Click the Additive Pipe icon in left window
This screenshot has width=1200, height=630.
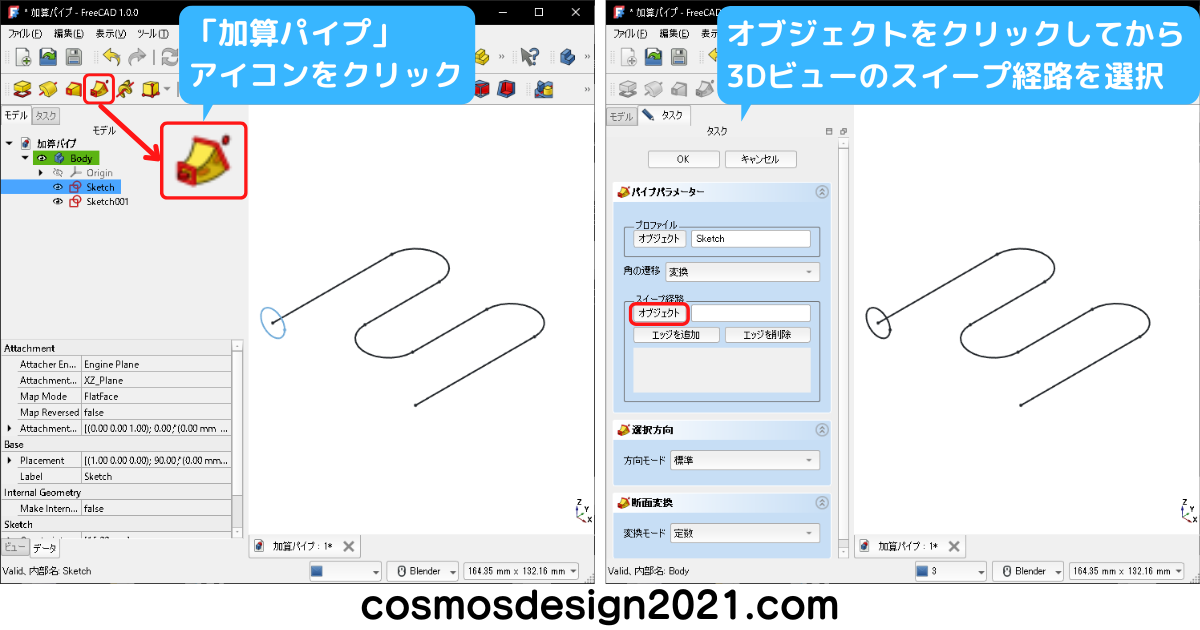point(99,89)
